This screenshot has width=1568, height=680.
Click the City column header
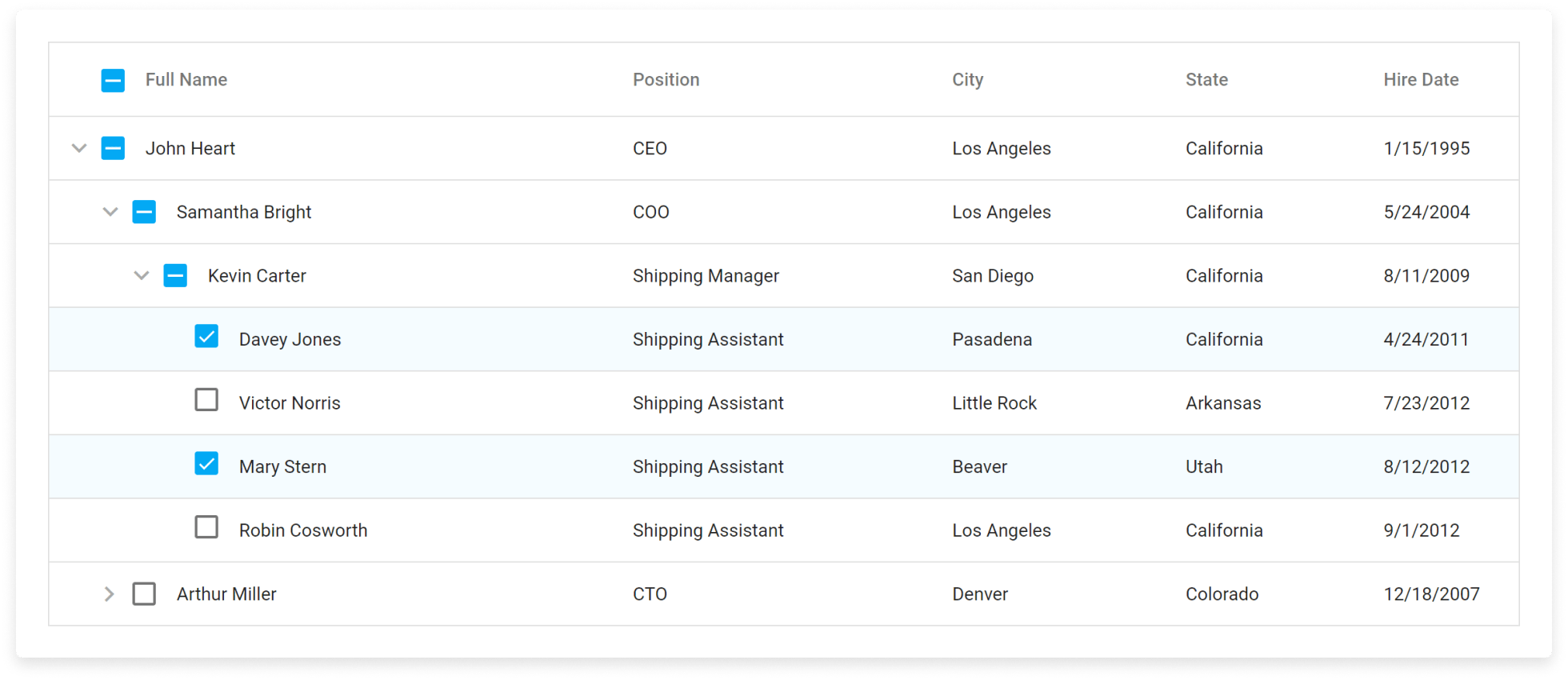[x=967, y=80]
